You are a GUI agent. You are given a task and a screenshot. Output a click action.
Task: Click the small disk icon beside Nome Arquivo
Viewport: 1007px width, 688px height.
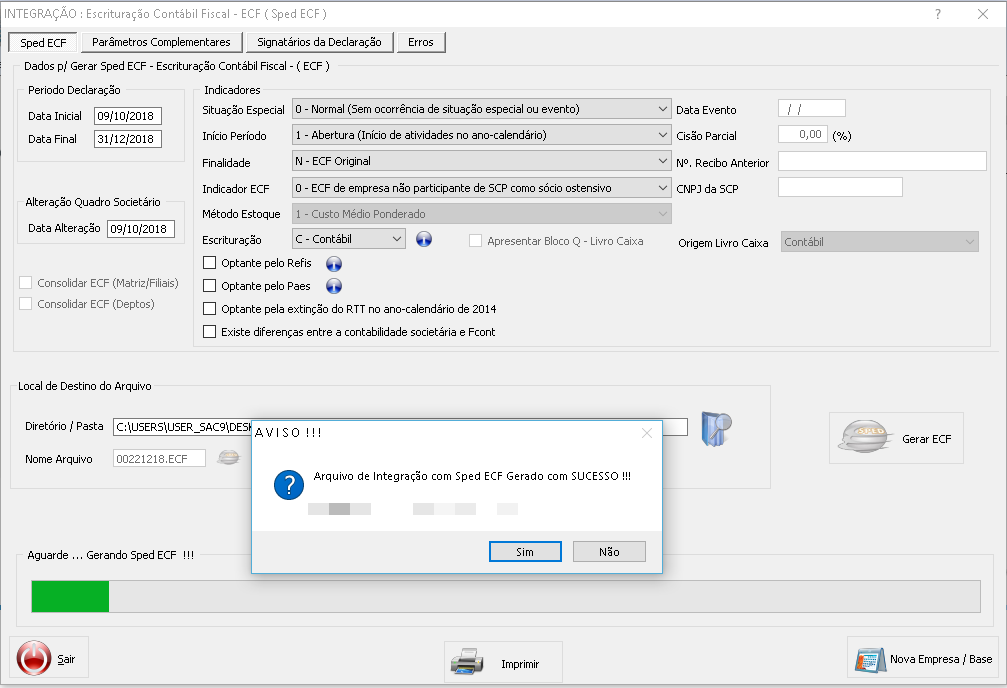229,458
